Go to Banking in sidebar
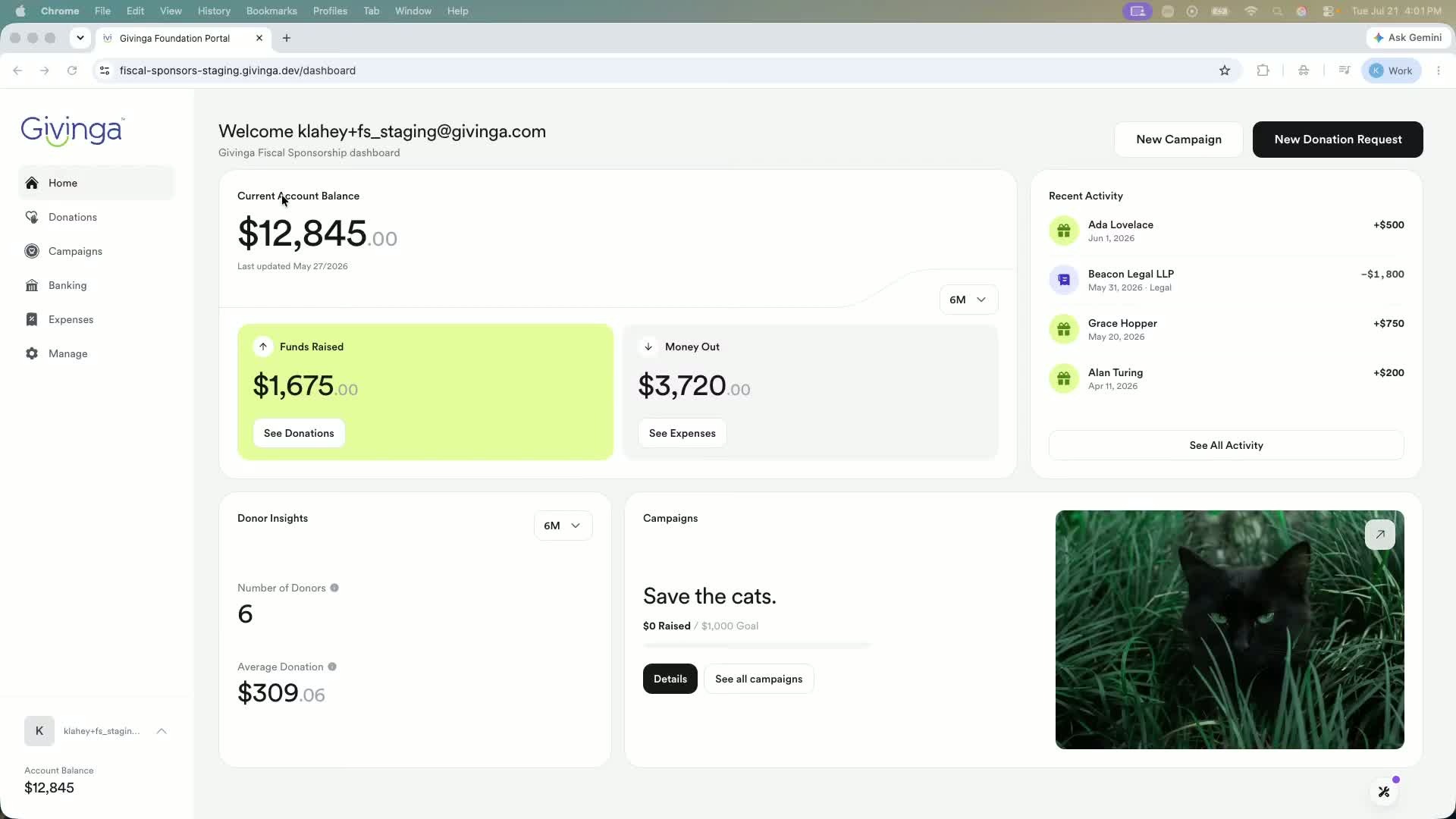The height and width of the screenshot is (819, 1456). click(96, 285)
